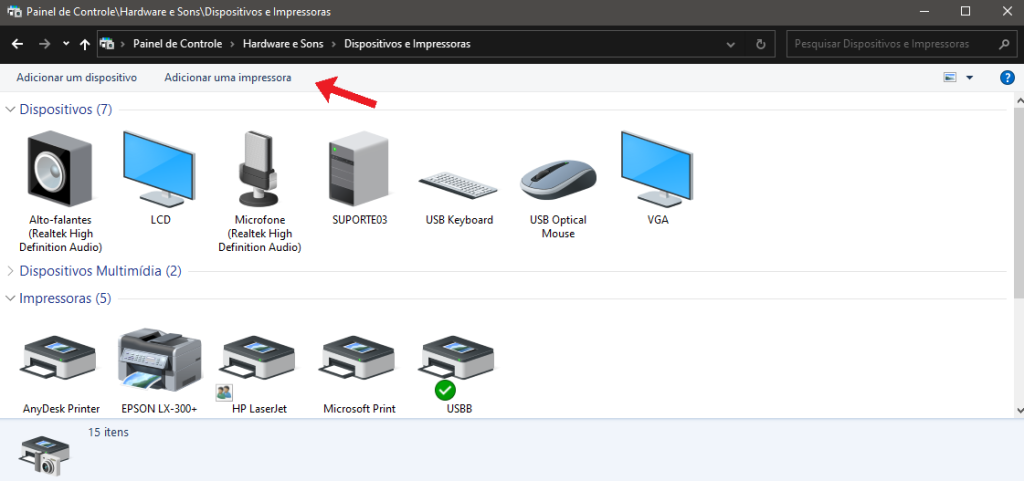This screenshot has width=1024, height=481.
Task: Click Adicionar uma impressora
Action: (x=228, y=77)
